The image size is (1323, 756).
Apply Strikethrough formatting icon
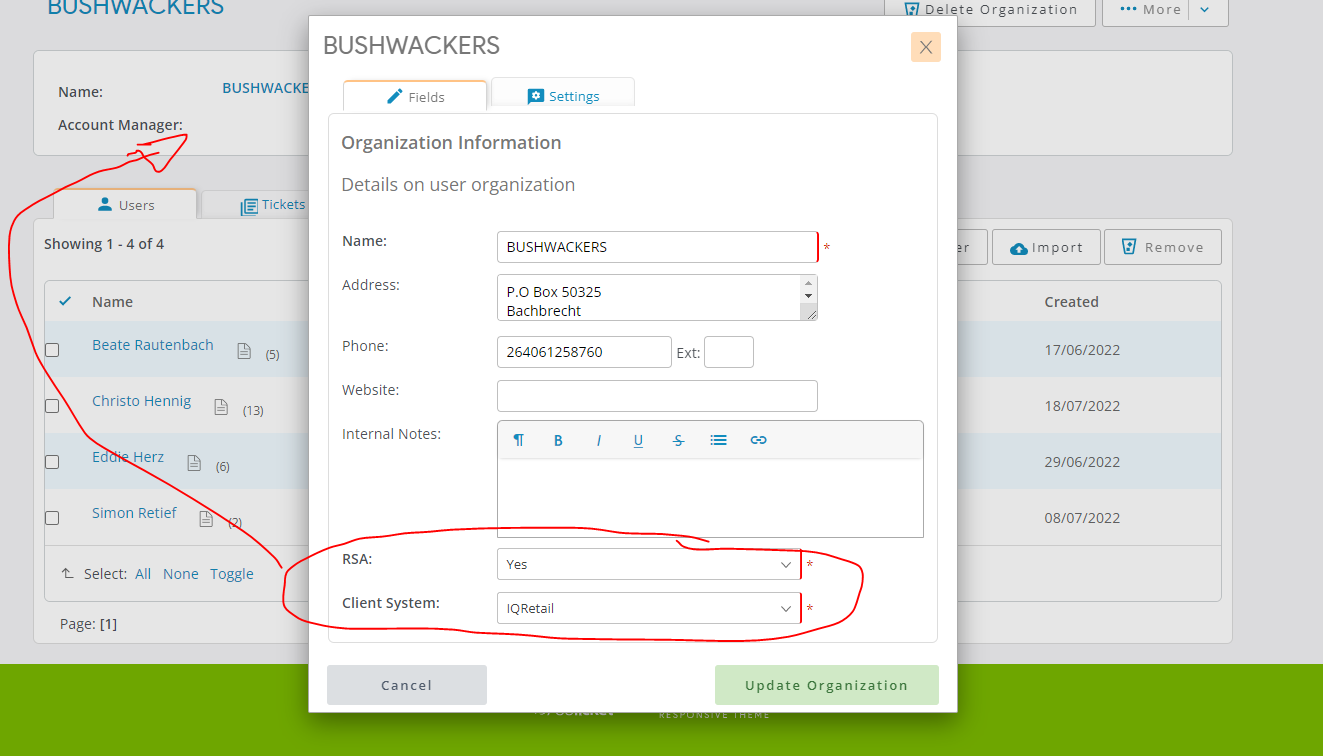pyautogui.click(x=678, y=440)
